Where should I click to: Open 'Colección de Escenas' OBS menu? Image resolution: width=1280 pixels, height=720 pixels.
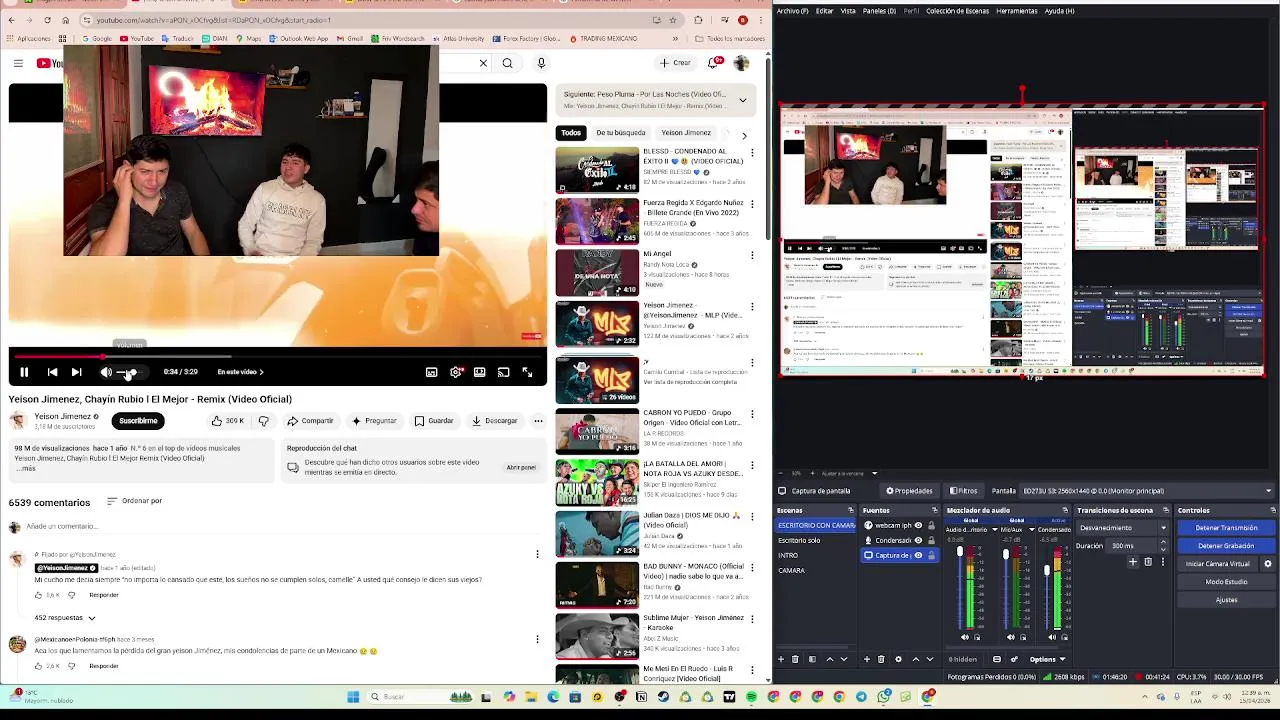[957, 11]
